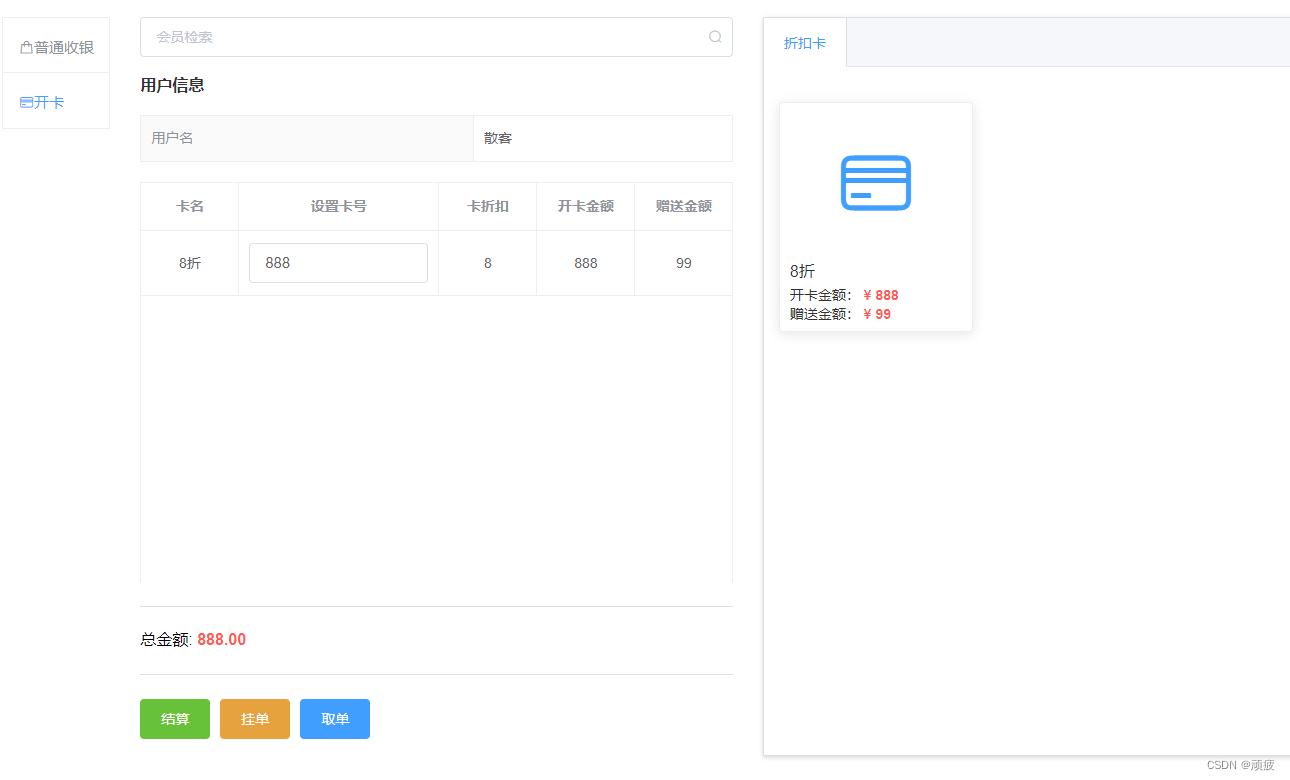Image resolution: width=1290 pixels, height=780 pixels.
Task: Click the 赠送金额 column header
Action: [684, 206]
